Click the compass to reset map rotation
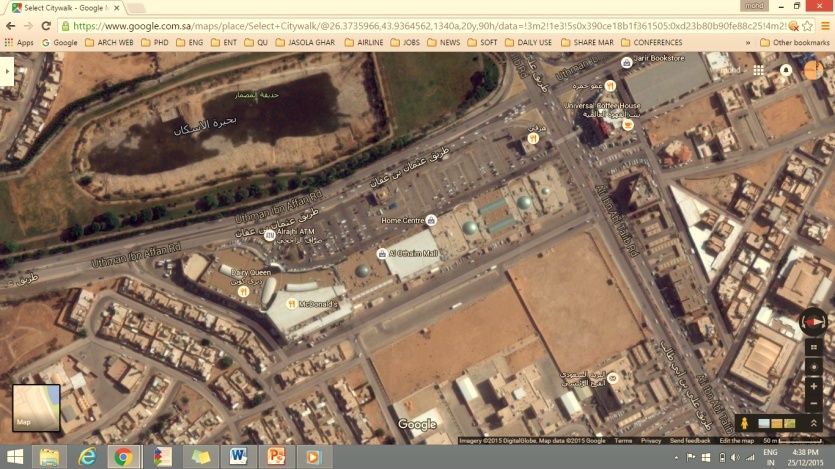 (813, 322)
